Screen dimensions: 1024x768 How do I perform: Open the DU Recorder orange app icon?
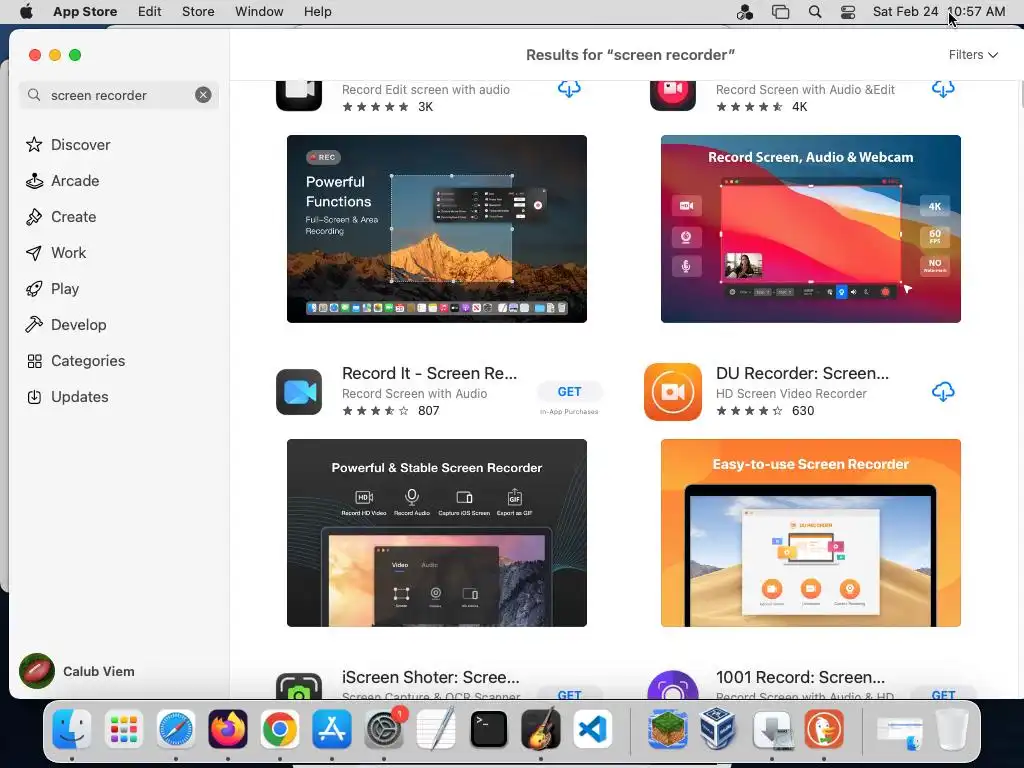tap(673, 392)
